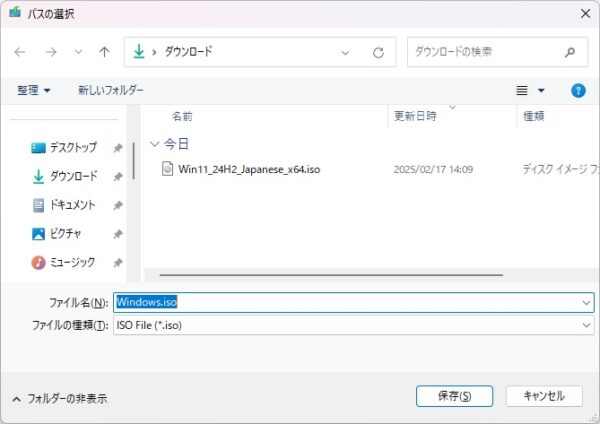This screenshot has height=424, width=600.
Task: Go forward with the right arrow
Action: pos(51,52)
